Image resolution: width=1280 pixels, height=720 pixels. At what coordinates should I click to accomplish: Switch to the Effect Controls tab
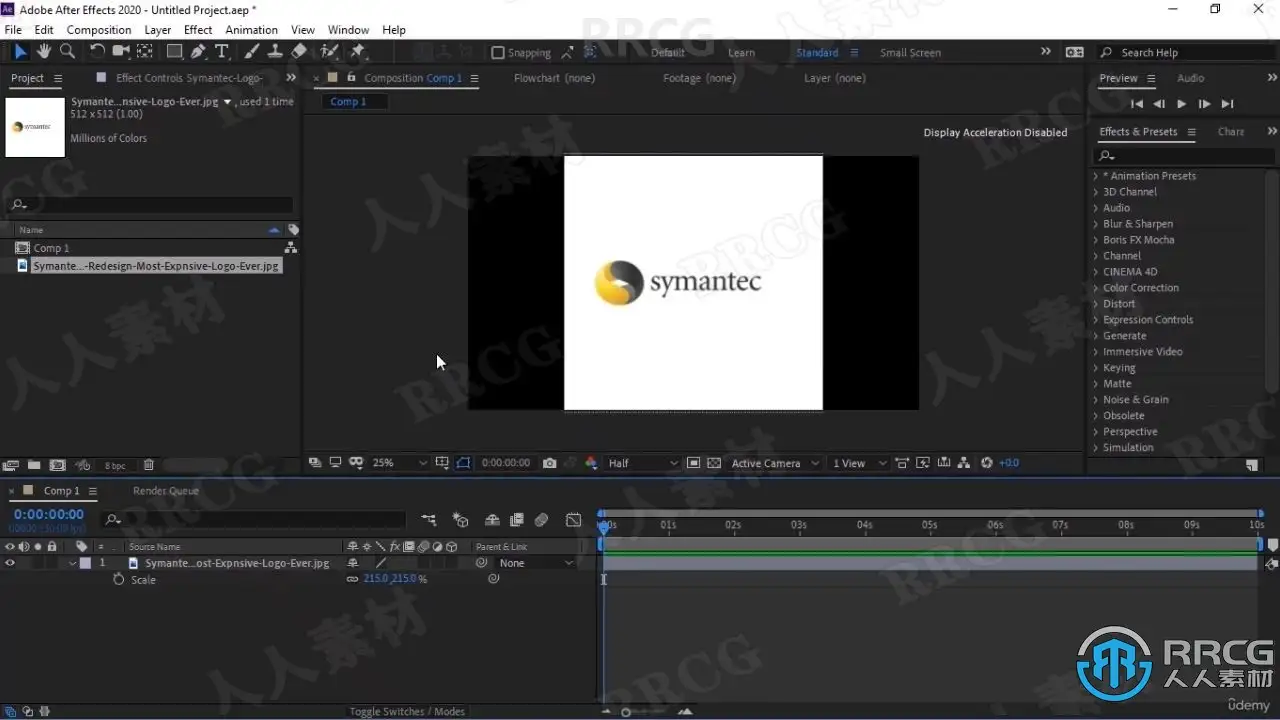[190, 78]
